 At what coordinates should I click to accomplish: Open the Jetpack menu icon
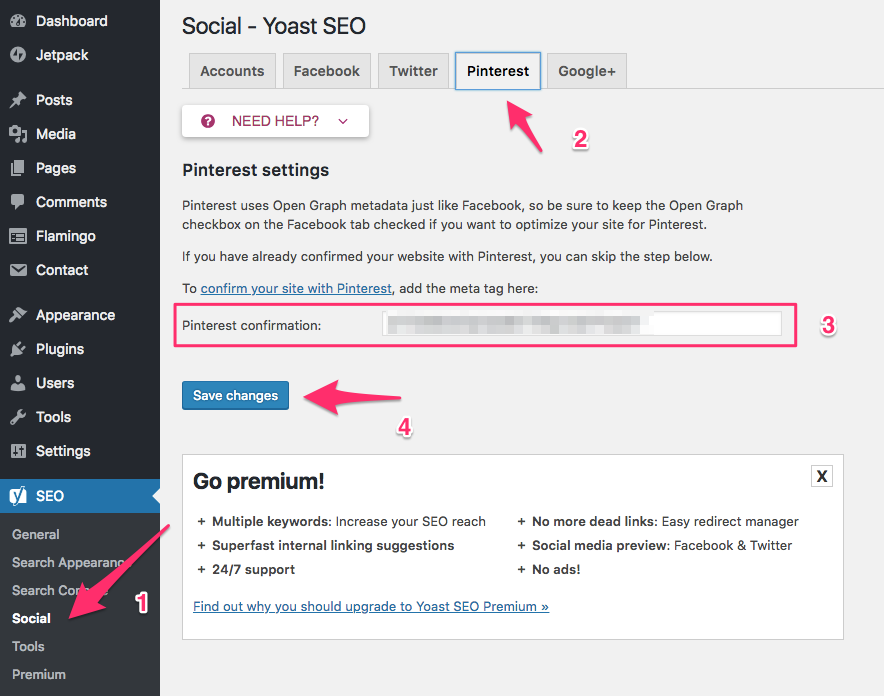click(x=20, y=55)
